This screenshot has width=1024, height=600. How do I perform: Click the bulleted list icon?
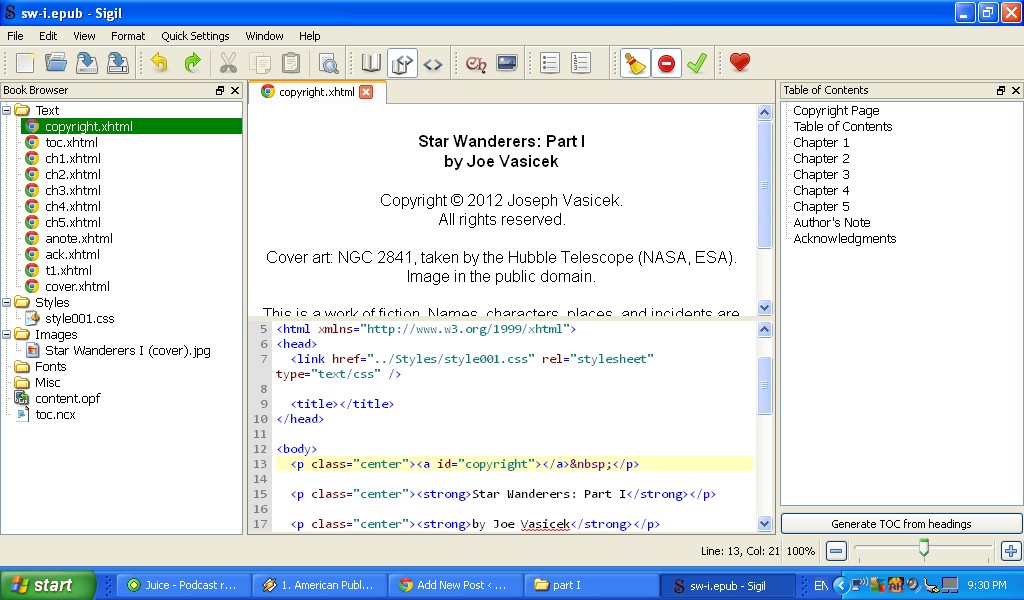point(550,63)
